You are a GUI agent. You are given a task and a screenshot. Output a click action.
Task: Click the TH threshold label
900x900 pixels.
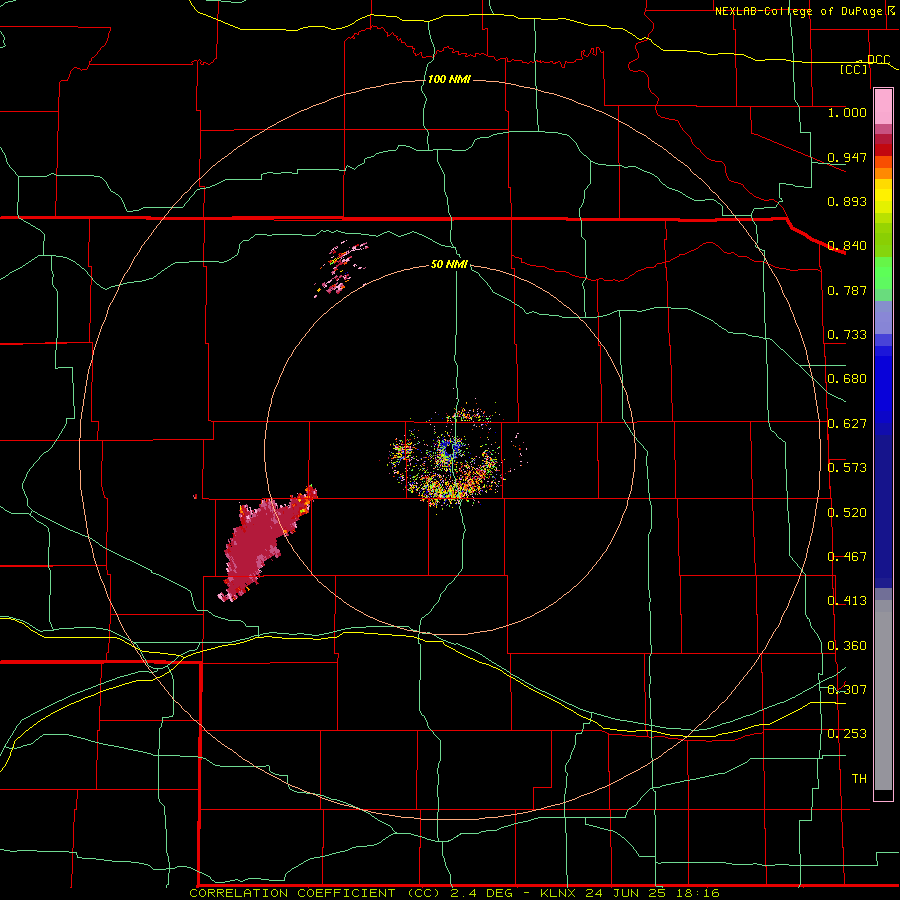click(x=859, y=778)
